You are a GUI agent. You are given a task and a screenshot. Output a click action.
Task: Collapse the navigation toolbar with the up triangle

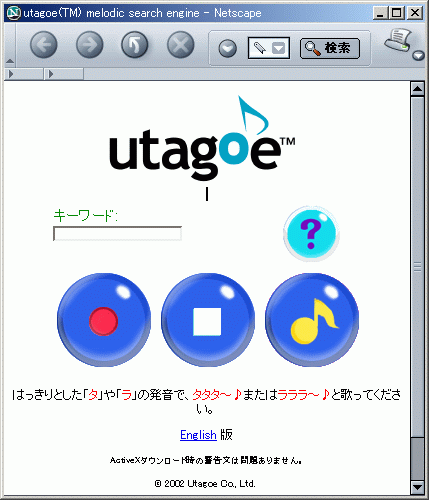(x=10, y=61)
